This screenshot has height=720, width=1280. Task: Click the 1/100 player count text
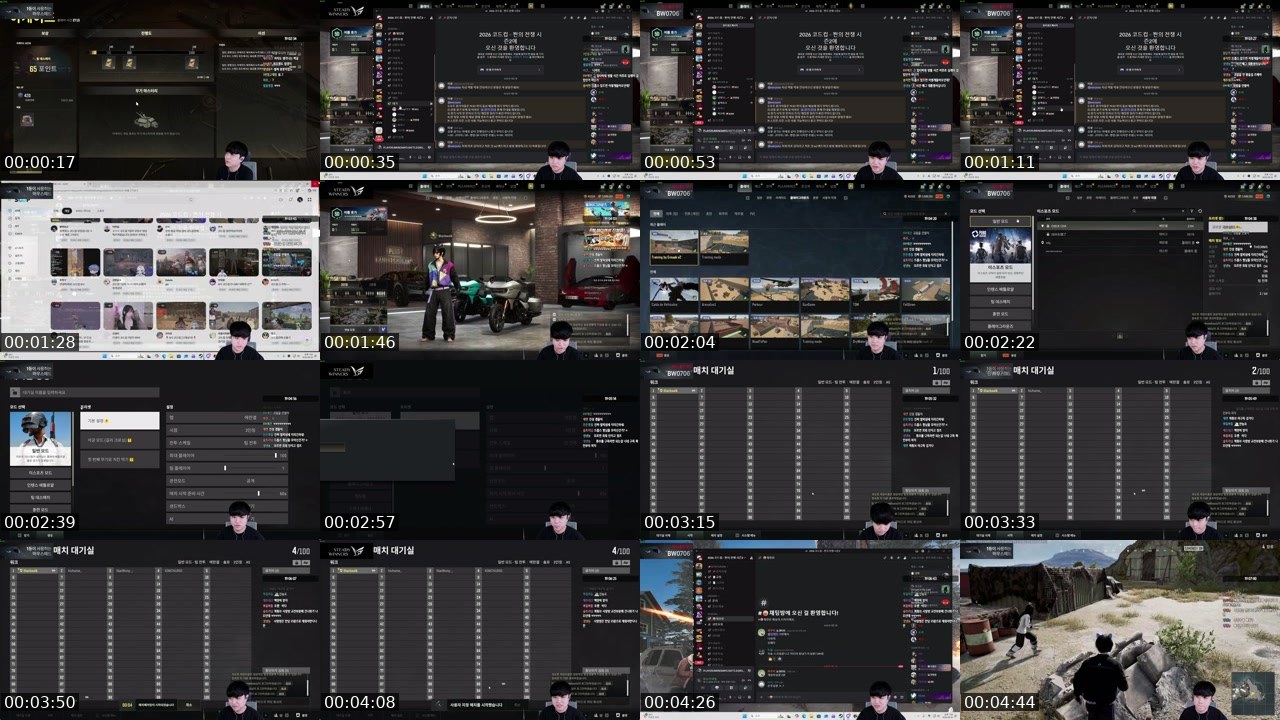pos(940,371)
